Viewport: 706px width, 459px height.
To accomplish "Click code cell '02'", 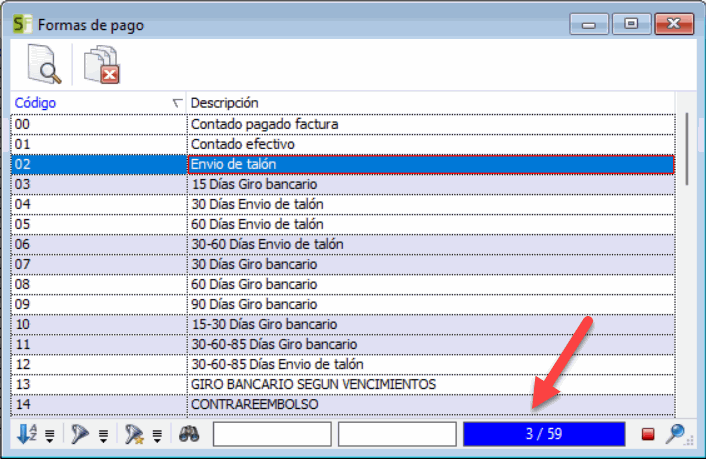I will [x=99, y=164].
